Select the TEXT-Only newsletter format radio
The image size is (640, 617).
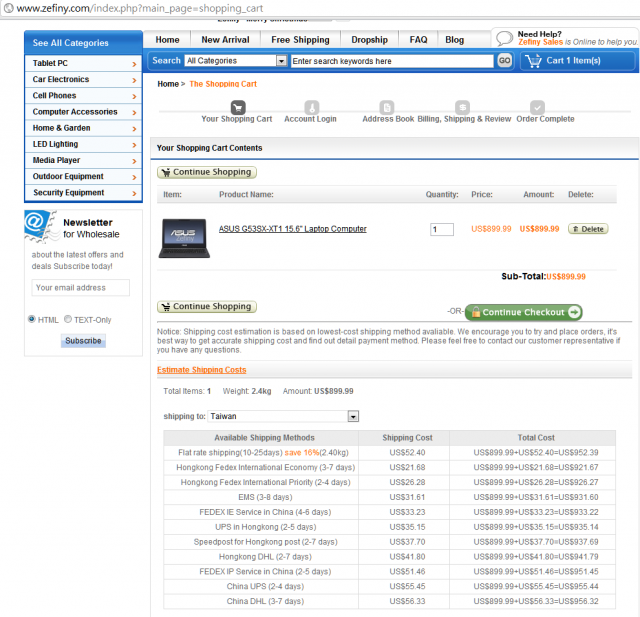coord(68,319)
